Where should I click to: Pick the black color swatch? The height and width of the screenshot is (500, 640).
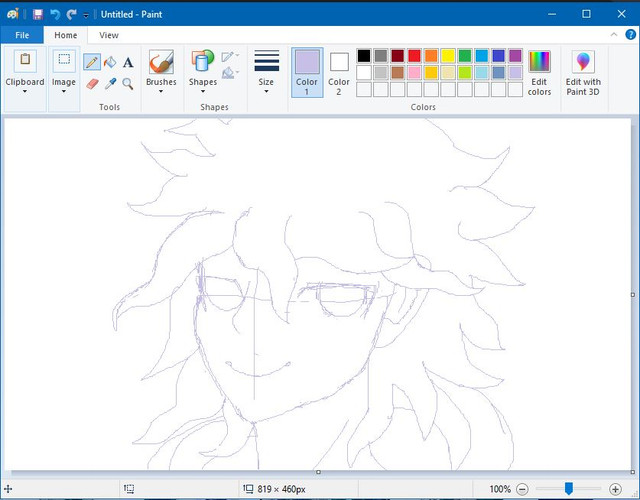tap(364, 56)
